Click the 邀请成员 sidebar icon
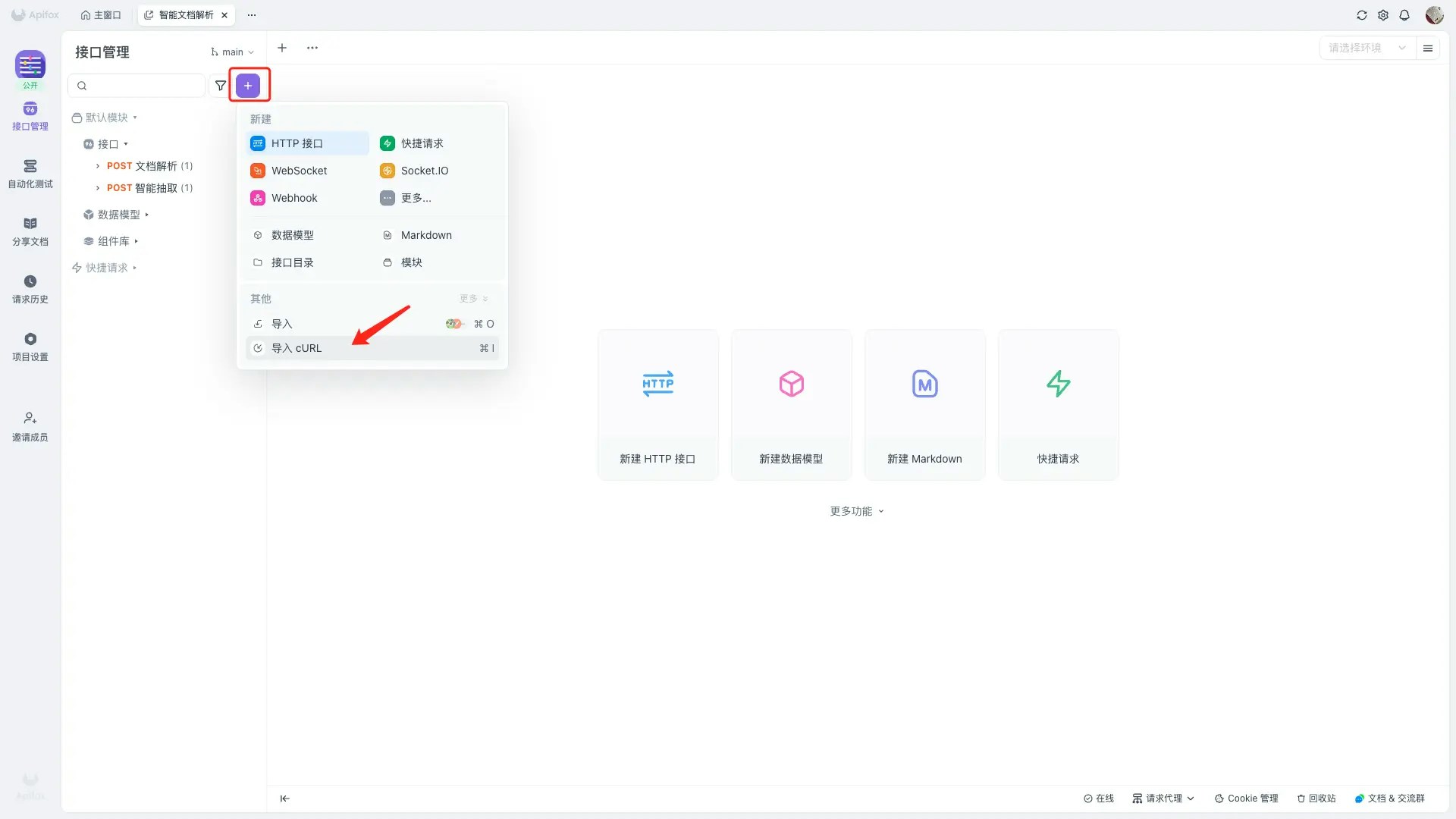 tap(30, 426)
